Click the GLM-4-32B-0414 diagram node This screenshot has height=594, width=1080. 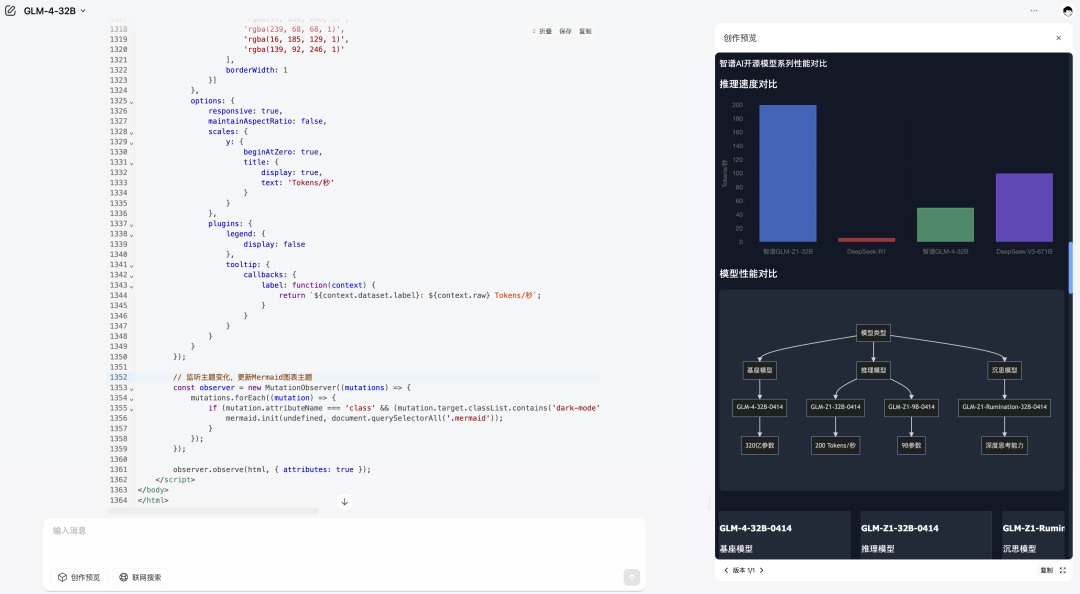tap(760, 407)
